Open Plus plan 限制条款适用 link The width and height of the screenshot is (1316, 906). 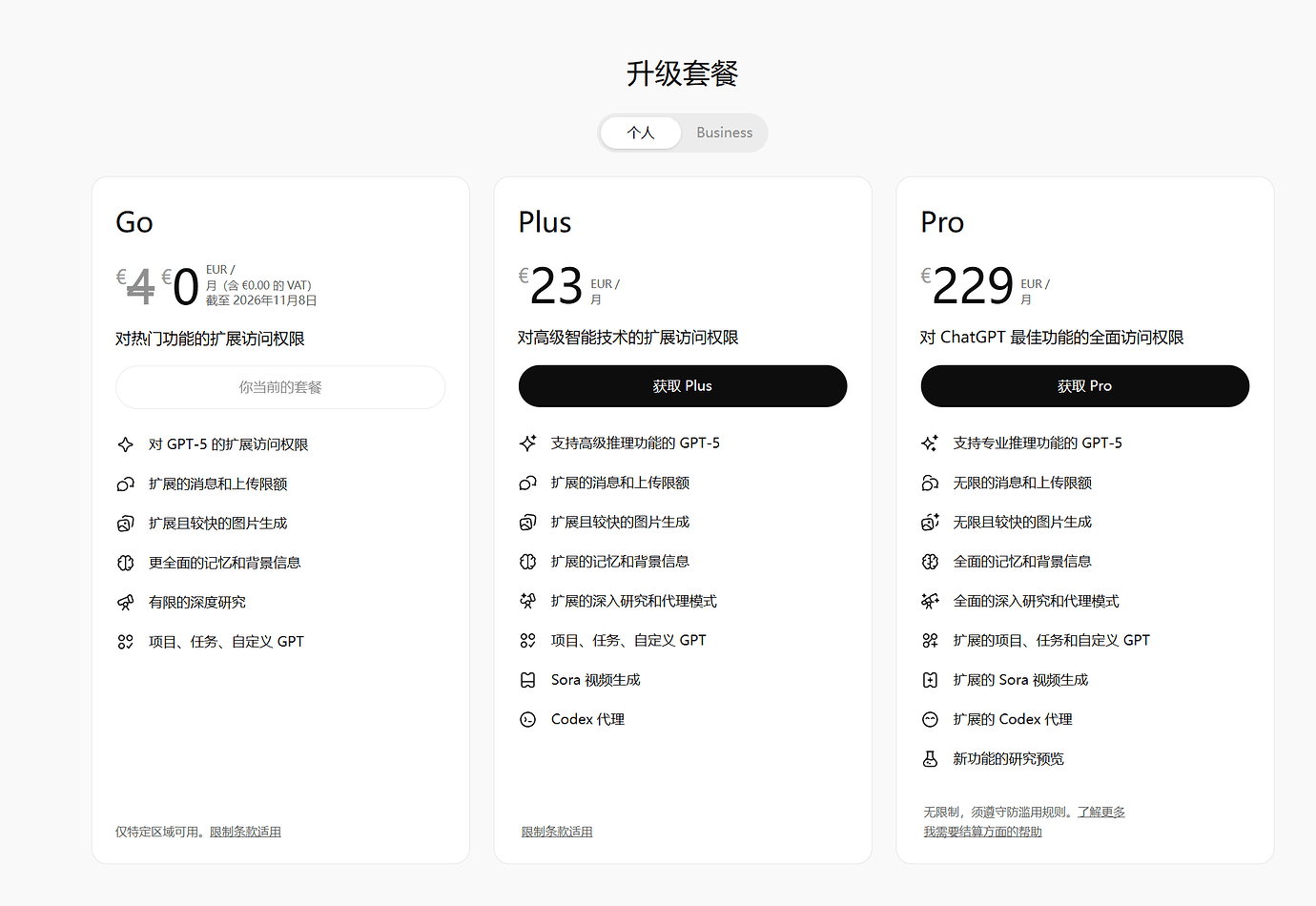(x=557, y=832)
